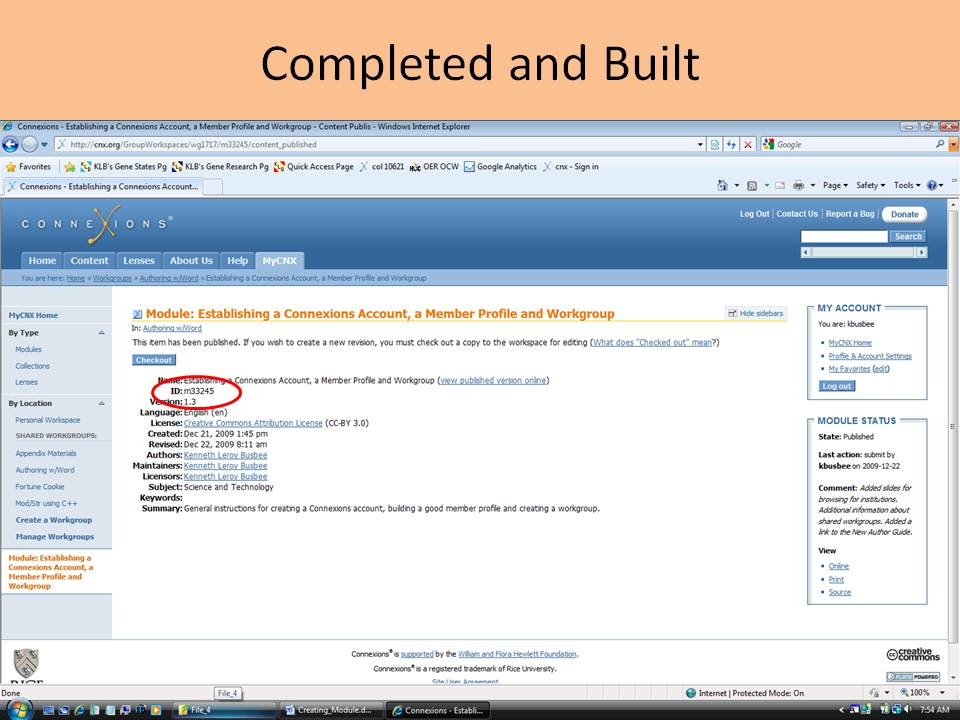The image size is (960, 720).
Task: Open the address bar history dropdown
Action: (x=700, y=144)
